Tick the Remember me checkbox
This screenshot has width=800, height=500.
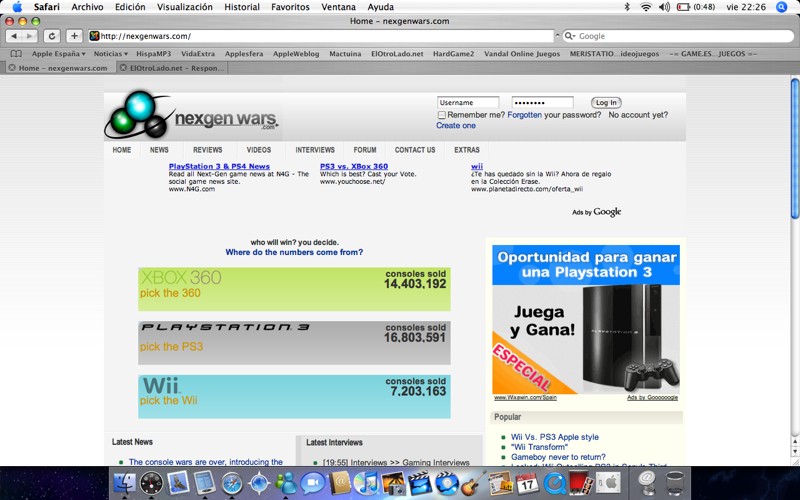442,115
